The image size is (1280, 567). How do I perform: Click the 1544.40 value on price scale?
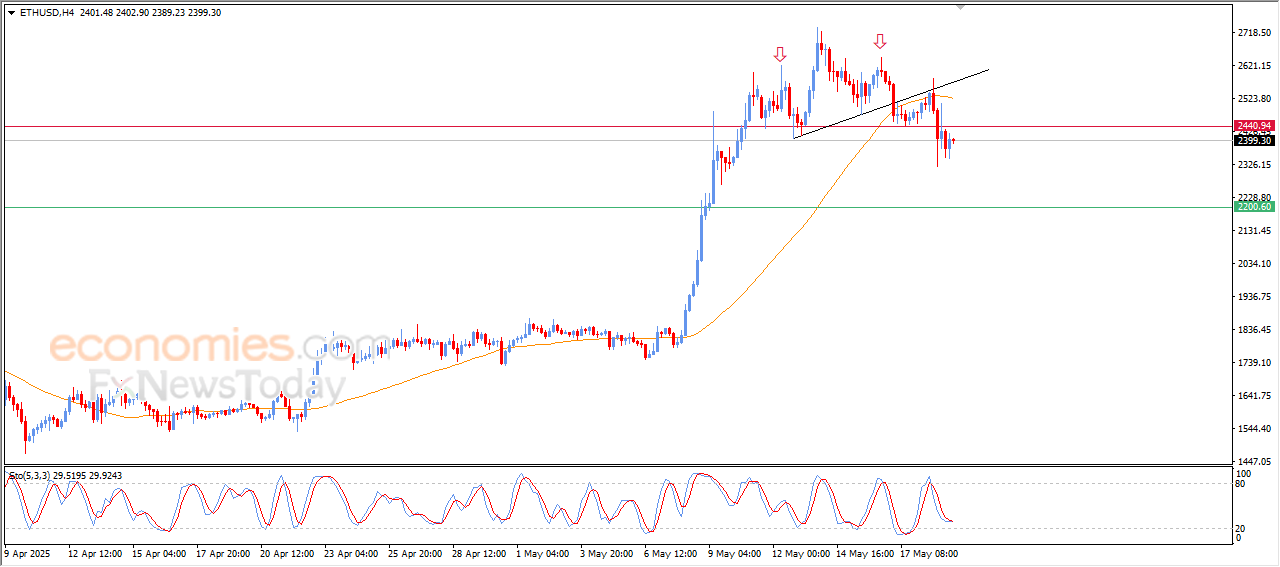(1254, 429)
